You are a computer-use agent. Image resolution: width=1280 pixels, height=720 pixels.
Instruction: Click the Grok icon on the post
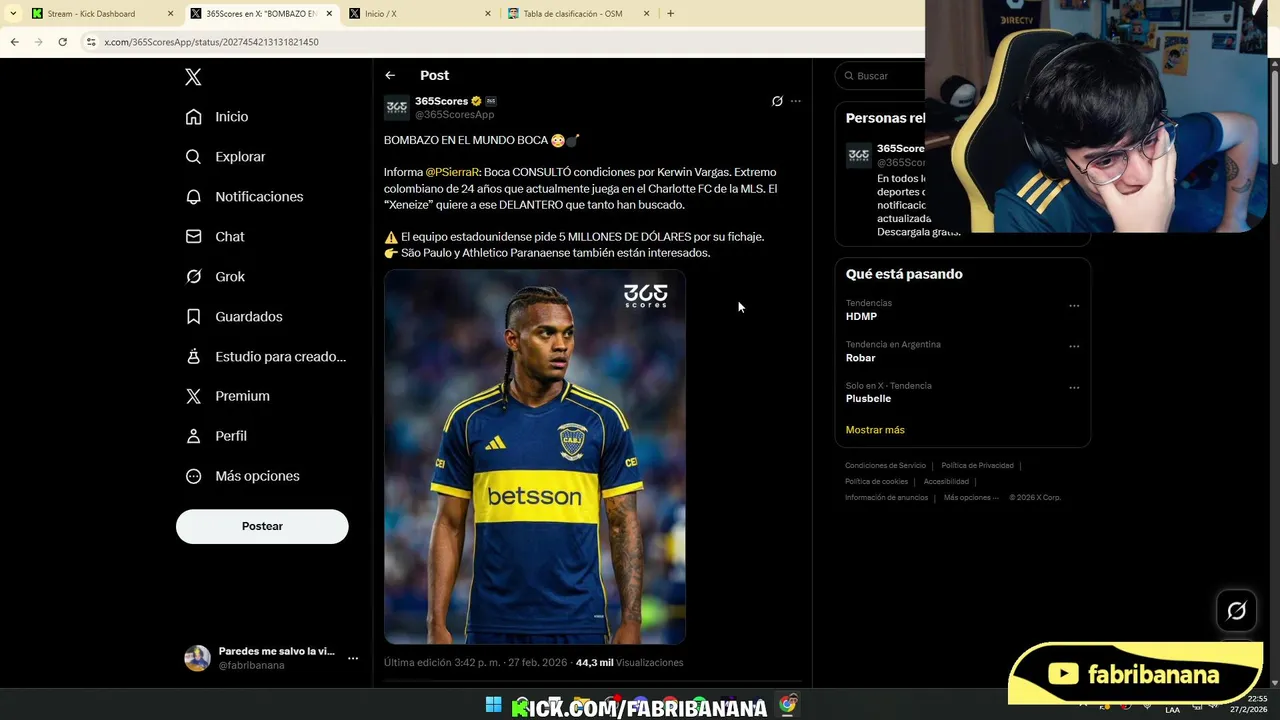777,101
